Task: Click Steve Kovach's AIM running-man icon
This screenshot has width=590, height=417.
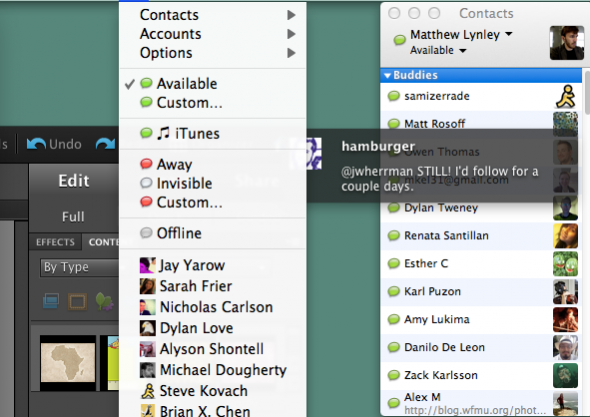Action: [x=148, y=391]
